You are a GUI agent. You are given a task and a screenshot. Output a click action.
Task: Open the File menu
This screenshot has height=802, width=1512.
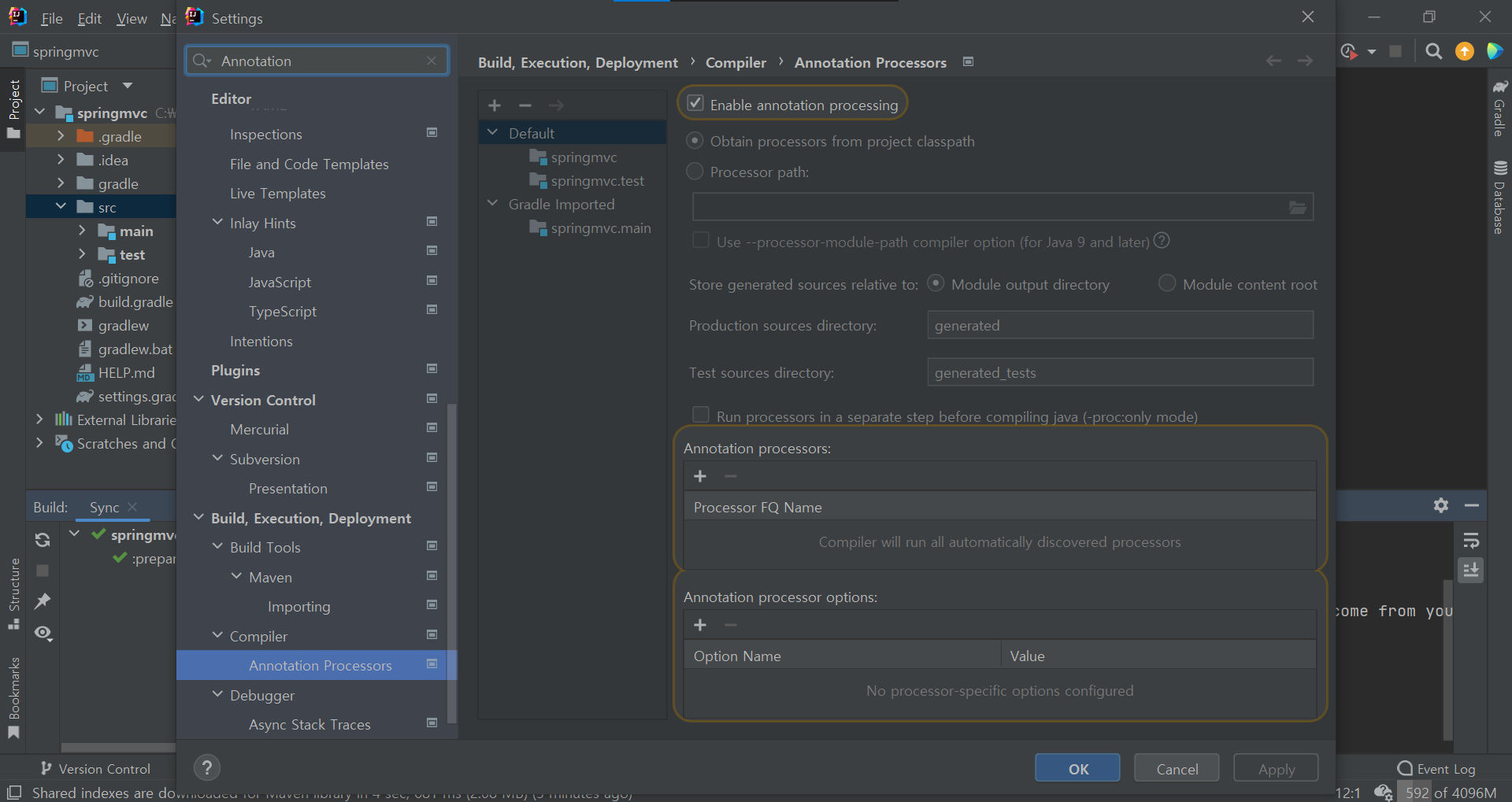52,18
